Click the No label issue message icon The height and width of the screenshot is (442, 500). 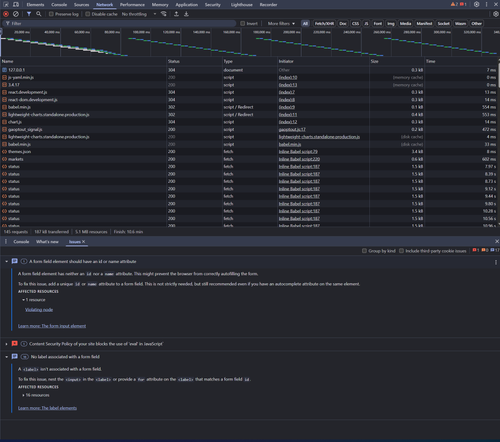15,356
